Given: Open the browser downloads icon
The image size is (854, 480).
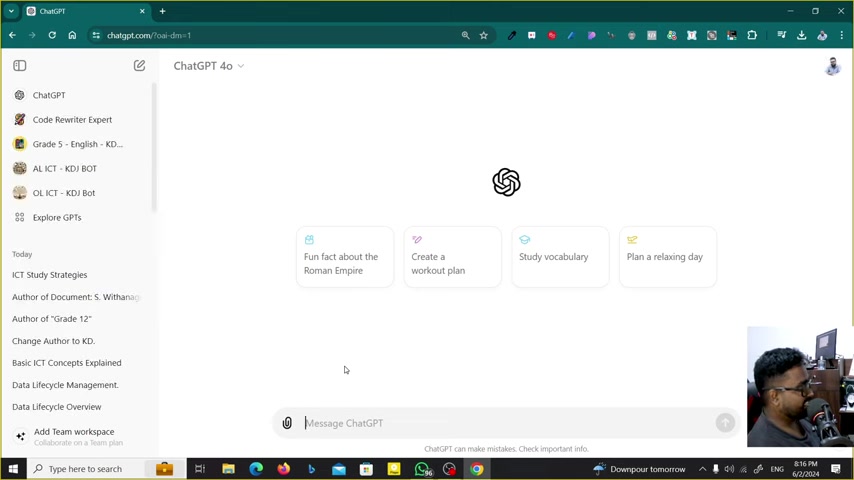Looking at the screenshot, I should pos(802,35).
